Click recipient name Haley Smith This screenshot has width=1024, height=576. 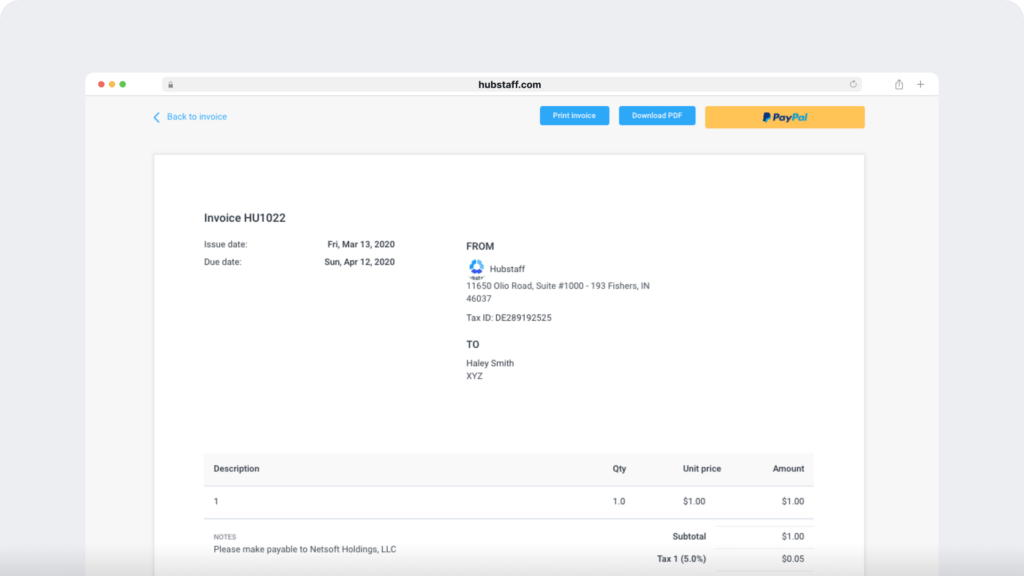[x=489, y=363]
